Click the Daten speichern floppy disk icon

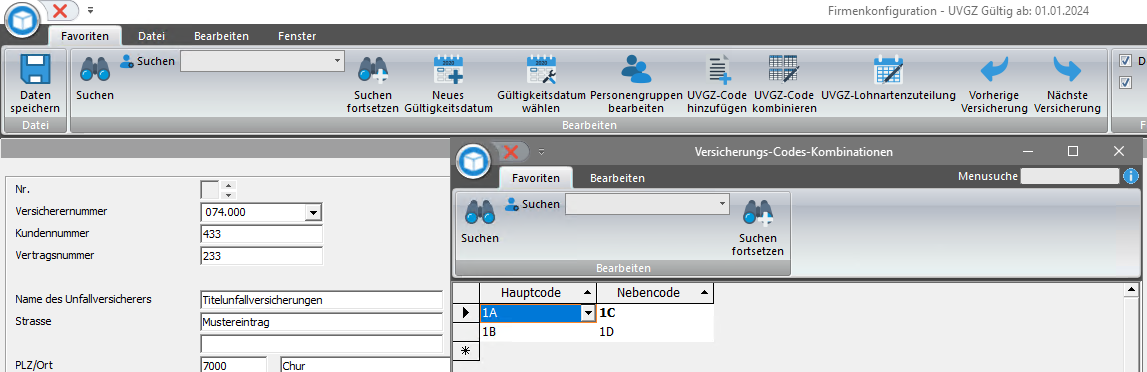[34, 71]
